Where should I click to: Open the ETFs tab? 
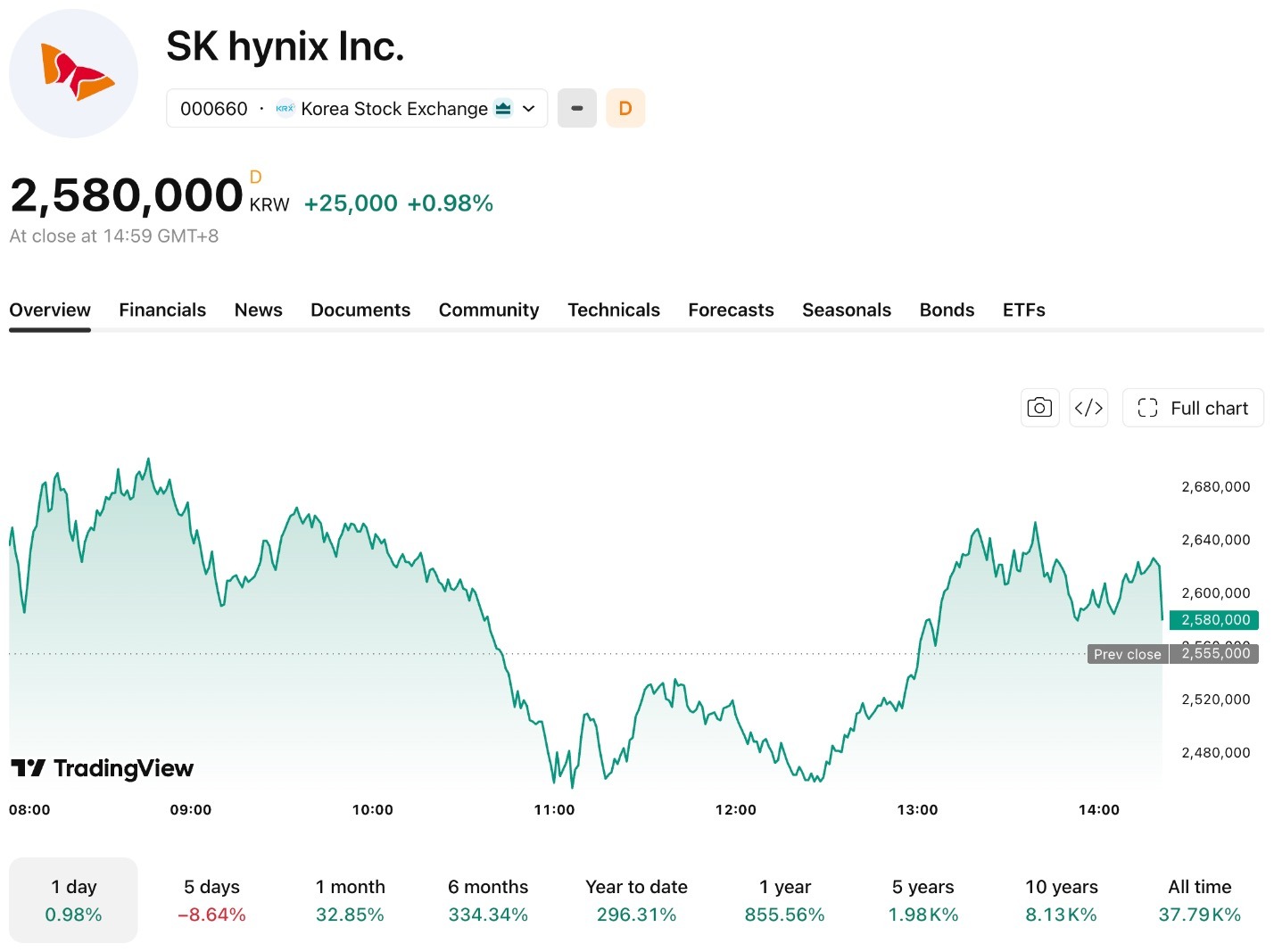(x=1024, y=310)
